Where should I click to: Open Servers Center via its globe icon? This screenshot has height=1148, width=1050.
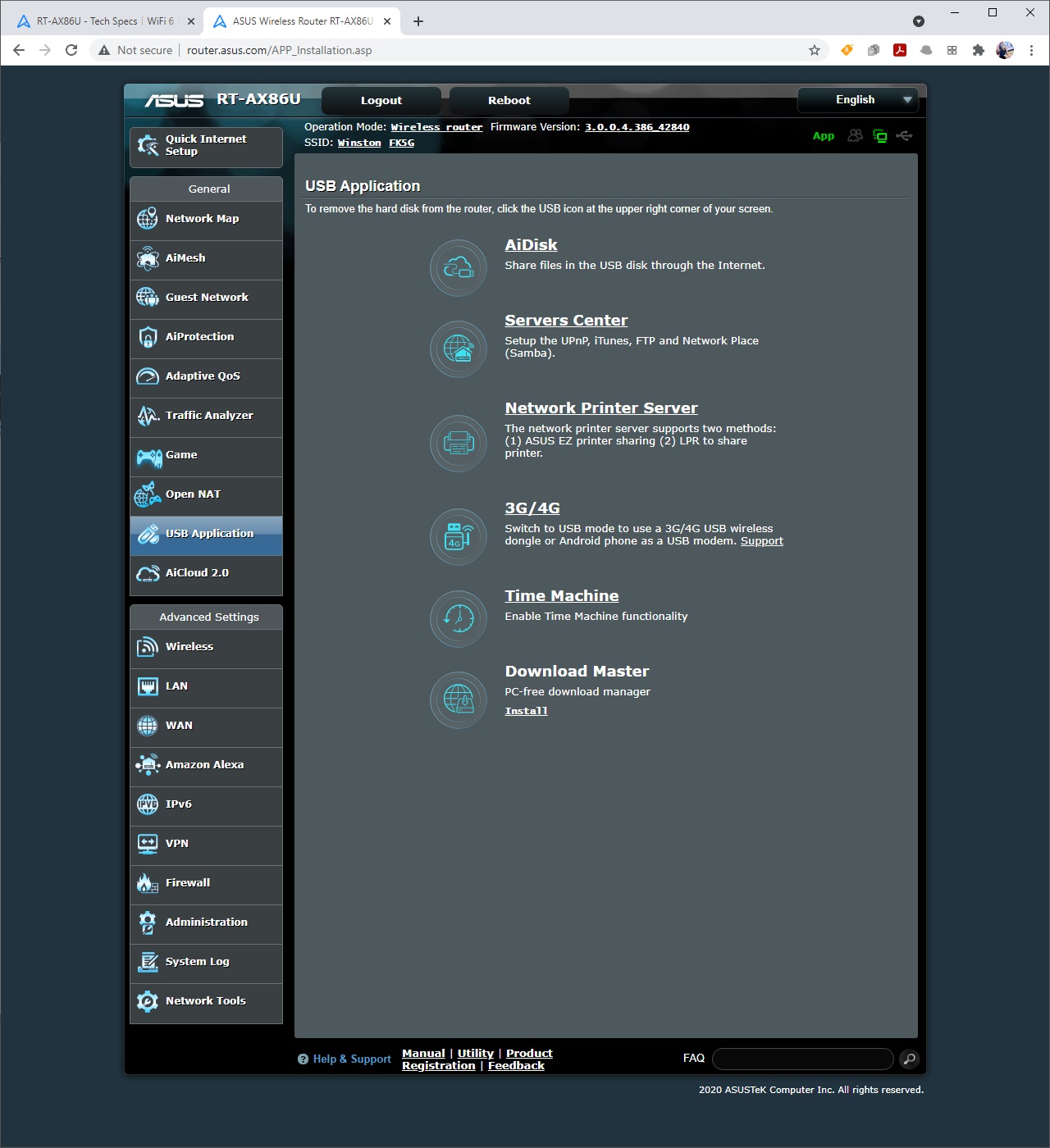click(459, 349)
